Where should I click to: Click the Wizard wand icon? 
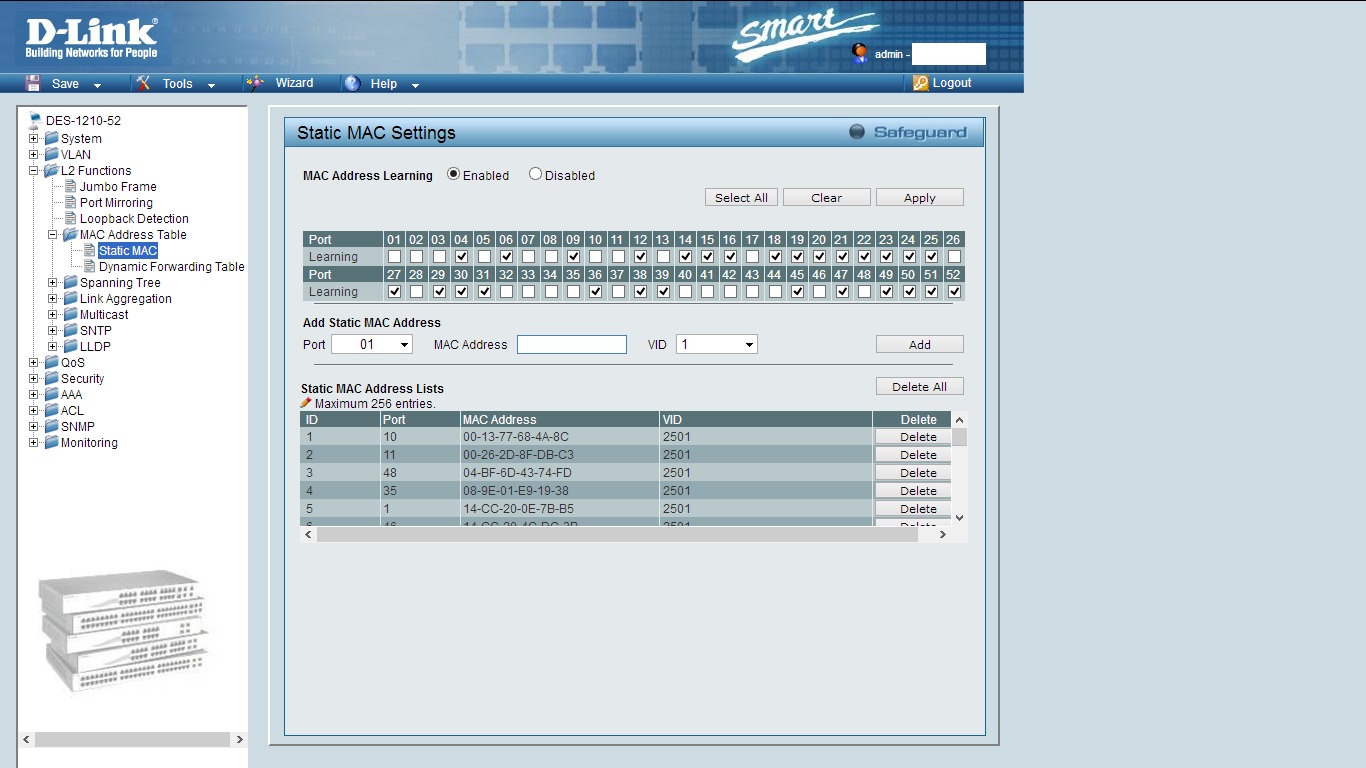(x=256, y=83)
